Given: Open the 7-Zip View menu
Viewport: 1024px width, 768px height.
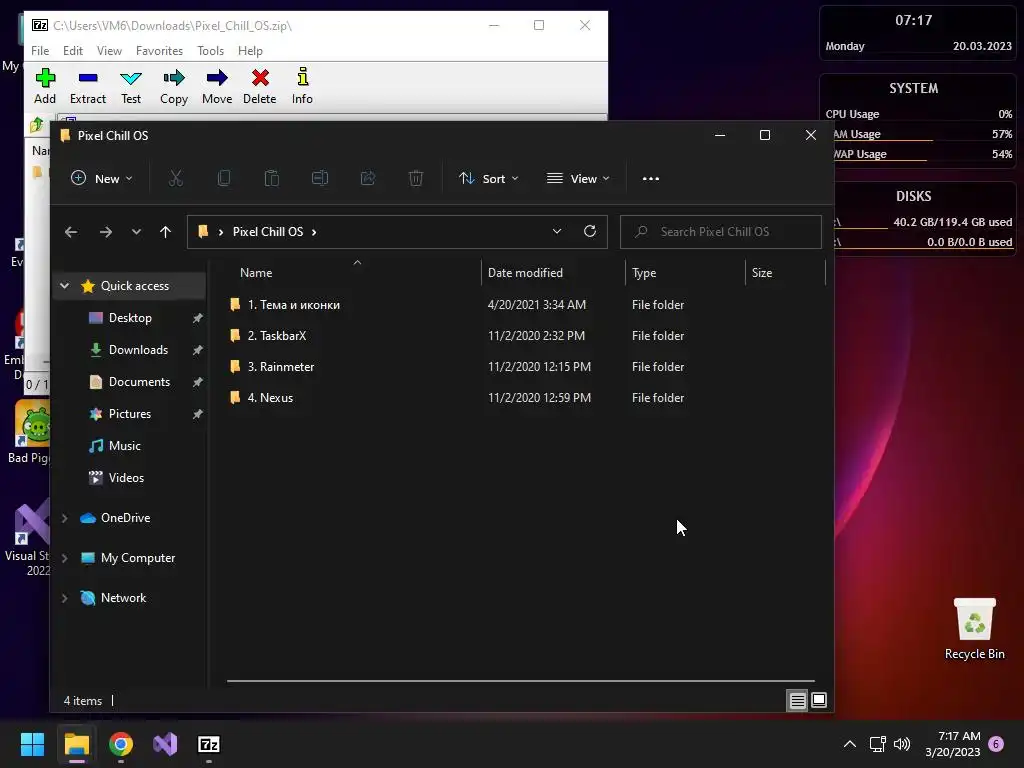Looking at the screenshot, I should (109, 50).
